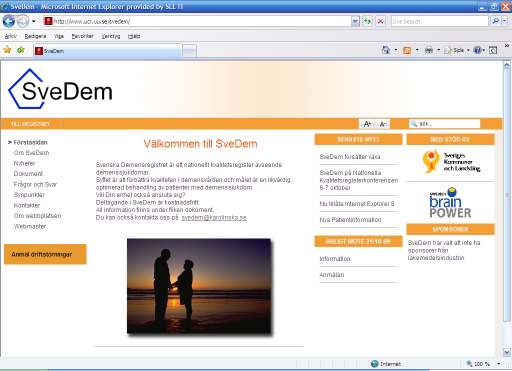This screenshot has width=512, height=371.
Task: Open the Verktyg menu
Action: coord(111,36)
